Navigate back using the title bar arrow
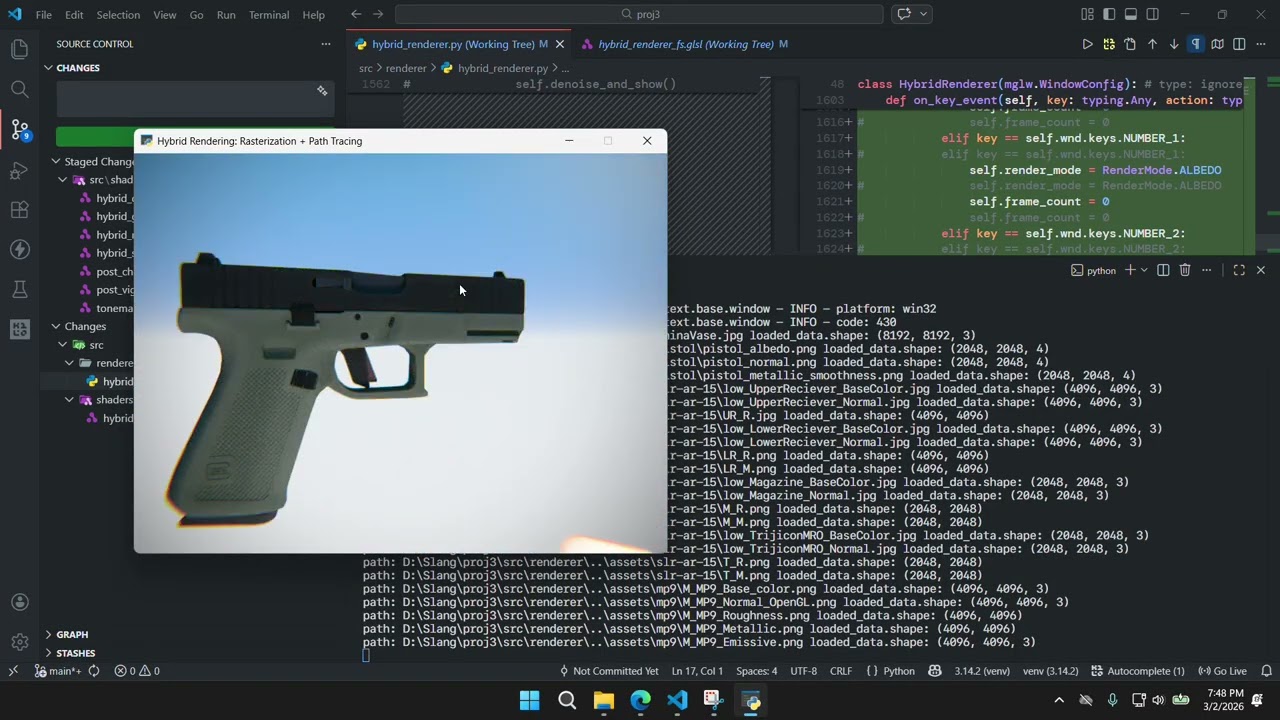The image size is (1280, 720). pos(356,14)
